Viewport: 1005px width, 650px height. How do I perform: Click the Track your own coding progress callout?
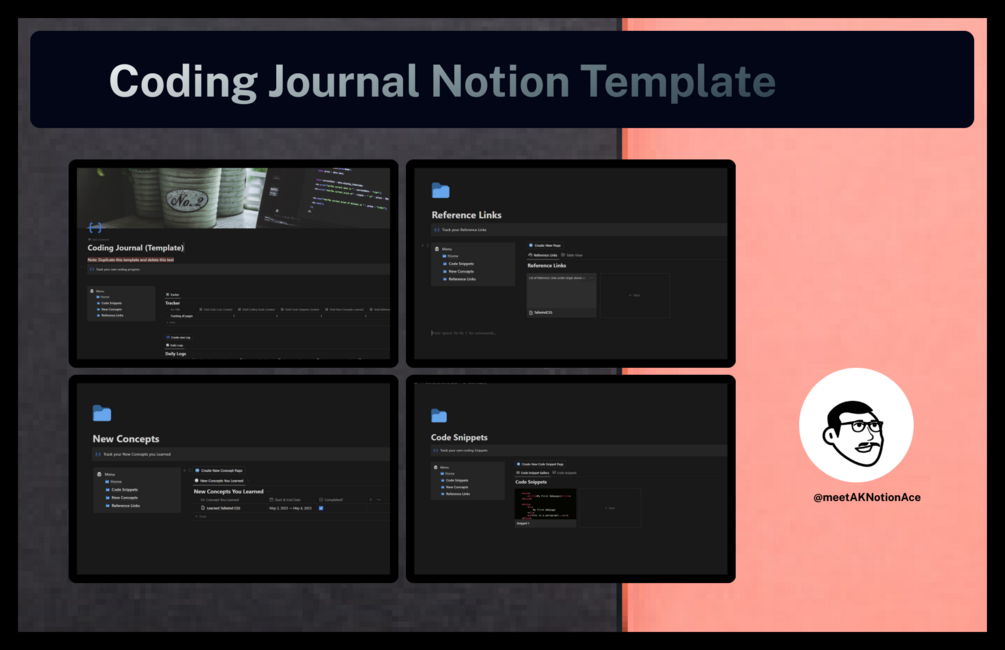(238, 270)
